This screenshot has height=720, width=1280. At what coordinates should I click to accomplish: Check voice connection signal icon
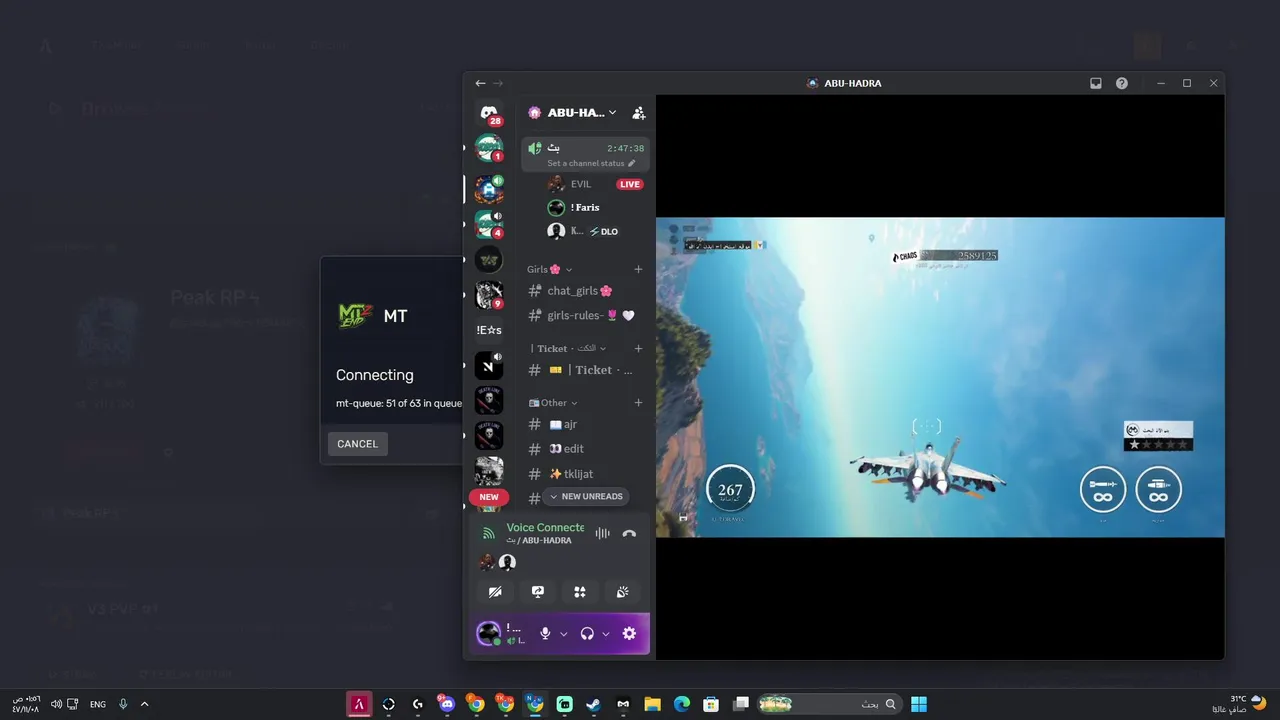pyautogui.click(x=488, y=534)
